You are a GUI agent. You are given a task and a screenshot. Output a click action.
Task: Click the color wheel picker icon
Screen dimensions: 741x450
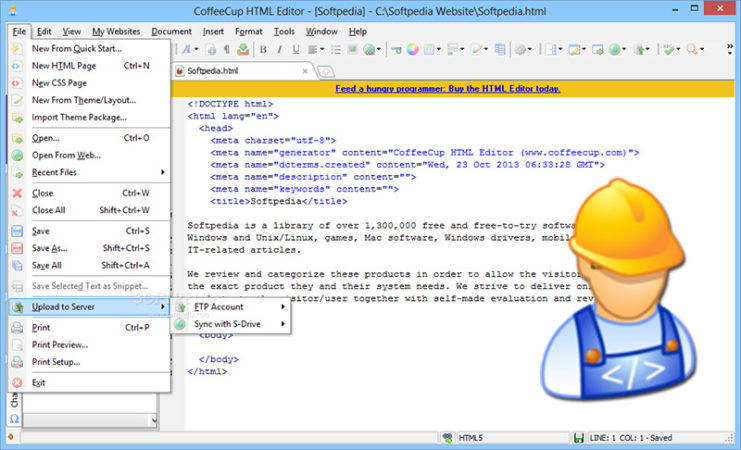click(x=411, y=49)
